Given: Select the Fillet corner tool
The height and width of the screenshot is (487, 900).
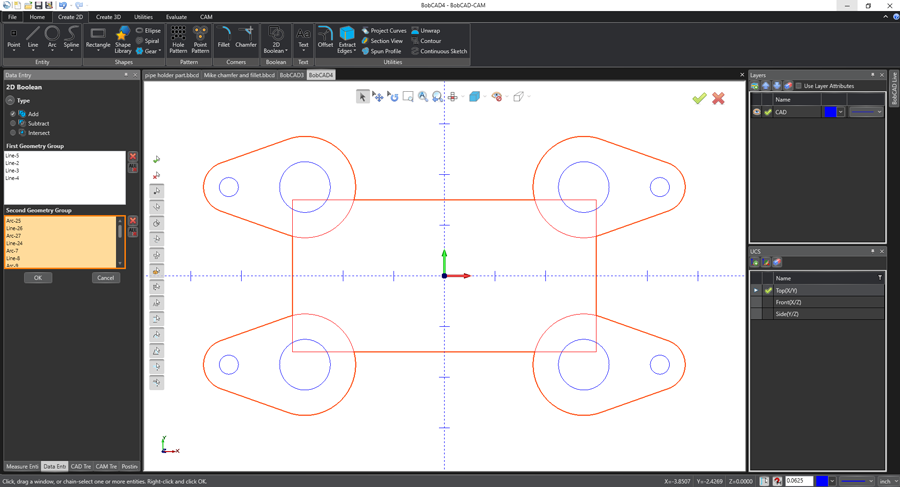Looking at the screenshot, I should (223, 38).
